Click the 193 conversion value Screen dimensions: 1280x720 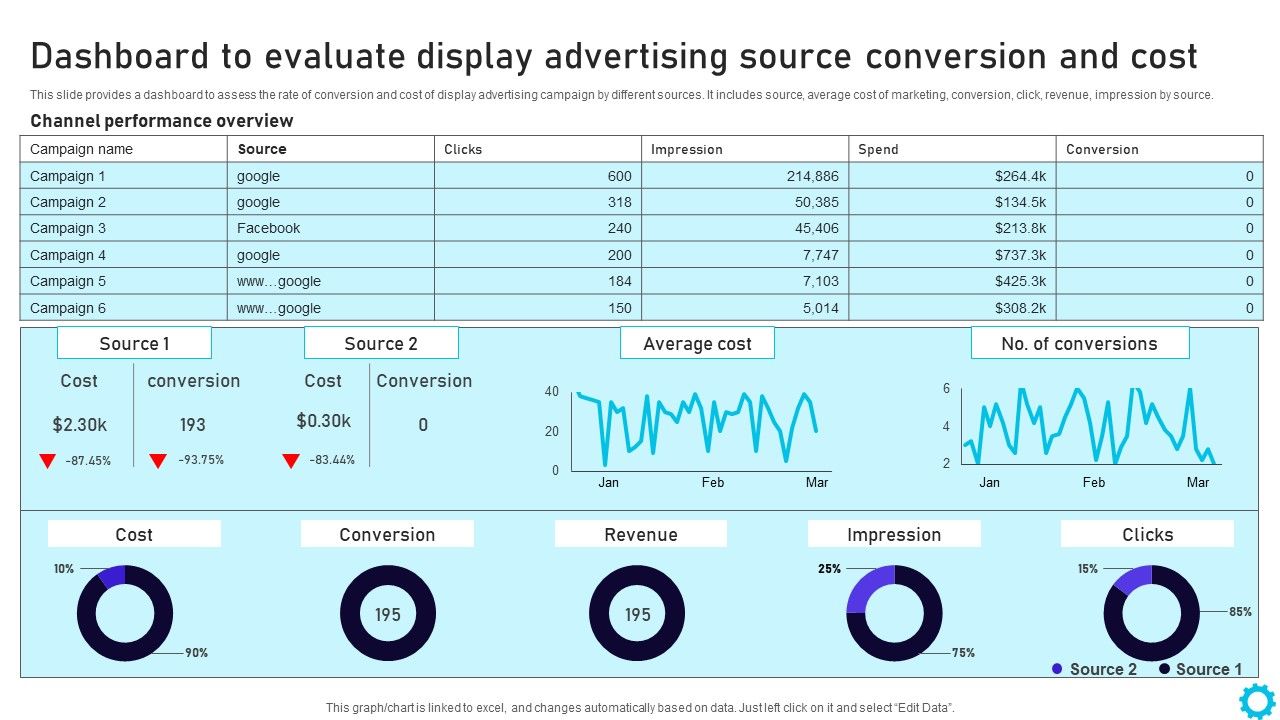click(x=193, y=425)
